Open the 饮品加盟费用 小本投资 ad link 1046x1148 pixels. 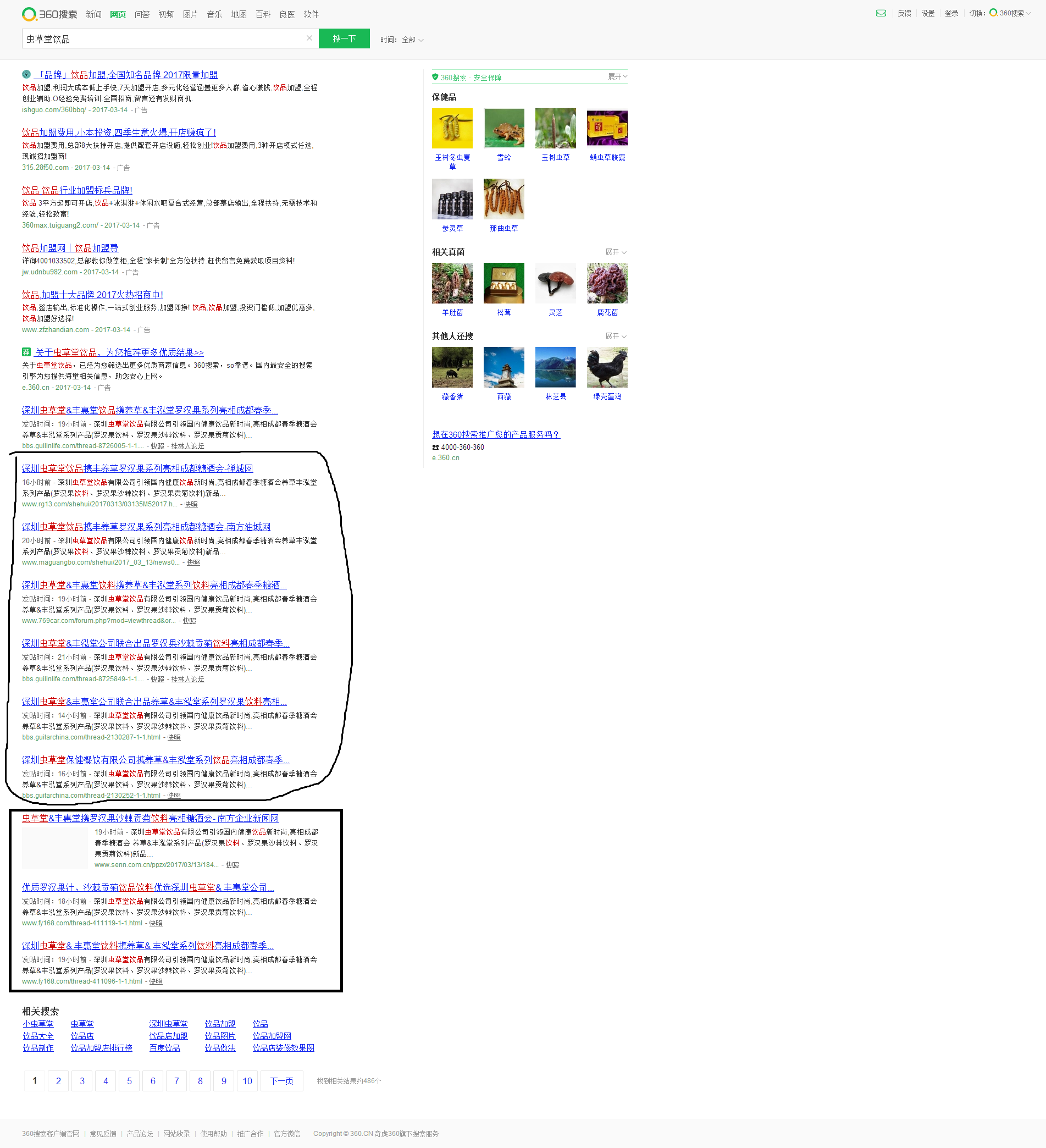pyautogui.click(x=118, y=132)
